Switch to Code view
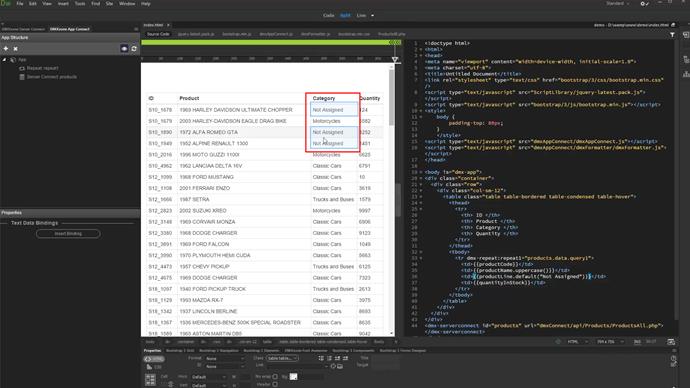 click(329, 15)
